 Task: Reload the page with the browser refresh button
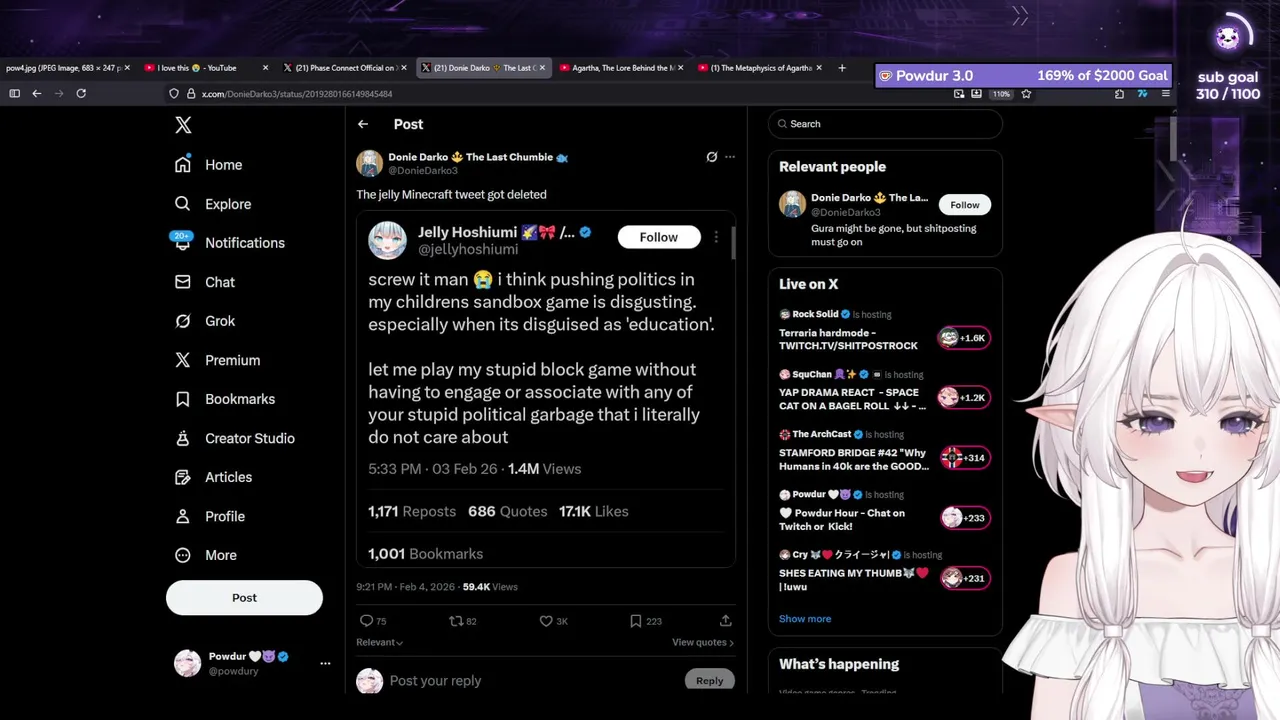pos(81,93)
